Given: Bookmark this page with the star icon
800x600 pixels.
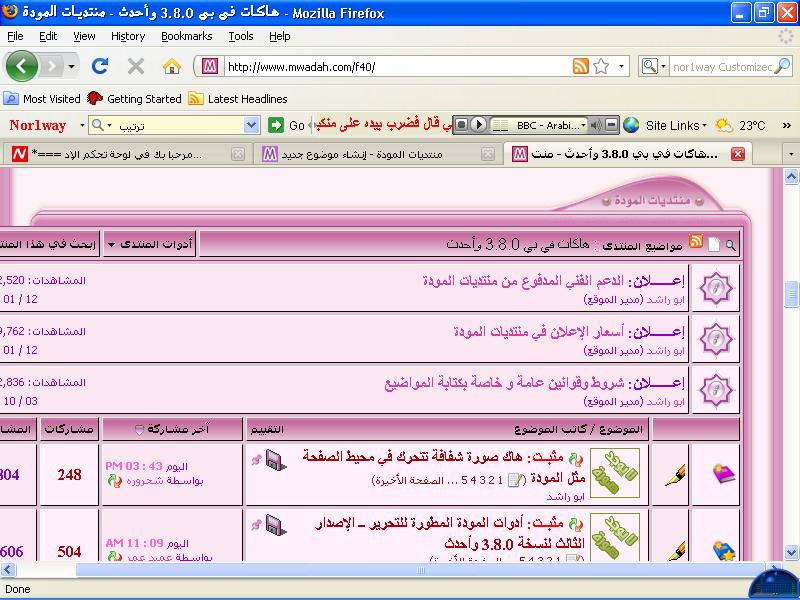Looking at the screenshot, I should (601, 66).
